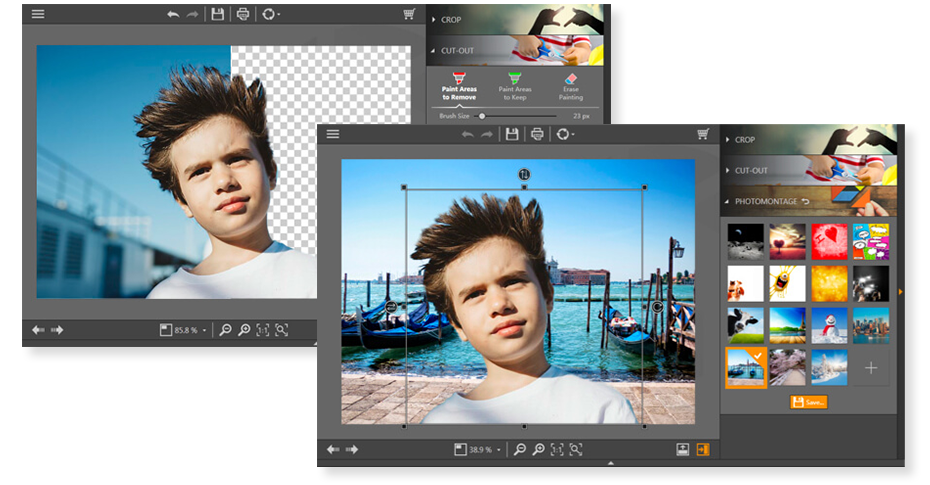Choose the snowman background thumbnail
The image size is (930, 485).
pos(829,326)
